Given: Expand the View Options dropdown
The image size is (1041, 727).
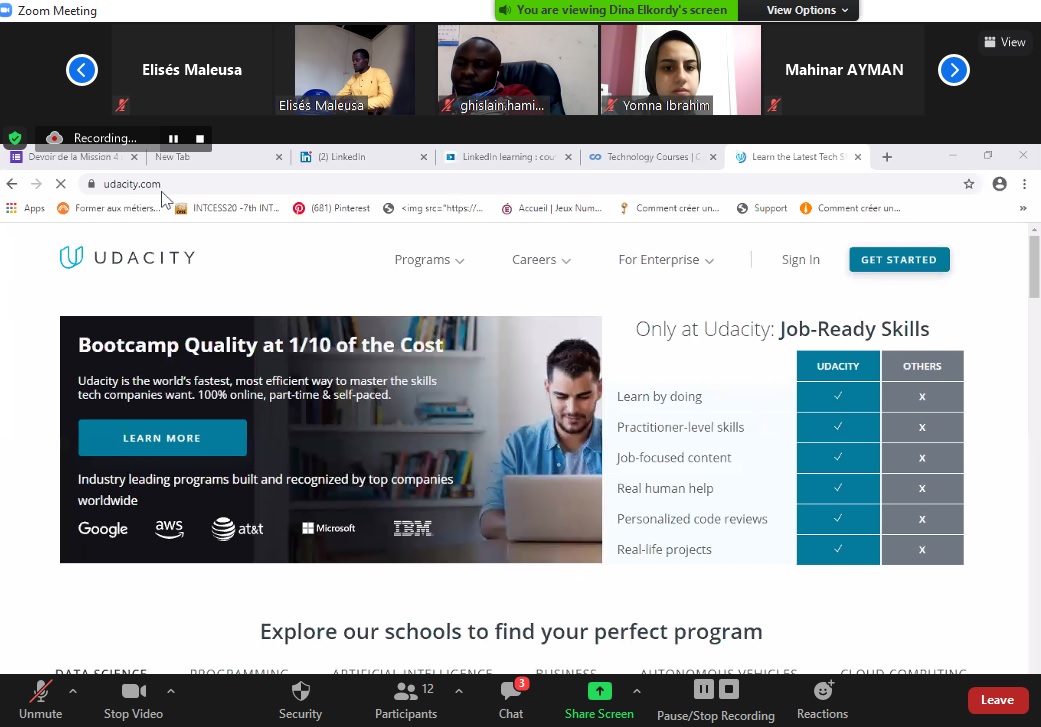Looking at the screenshot, I should (807, 10).
